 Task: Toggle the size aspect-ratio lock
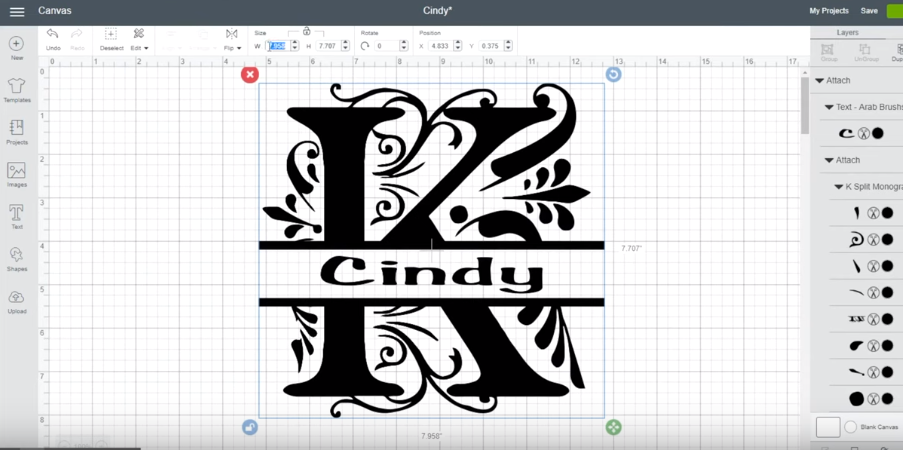click(306, 31)
